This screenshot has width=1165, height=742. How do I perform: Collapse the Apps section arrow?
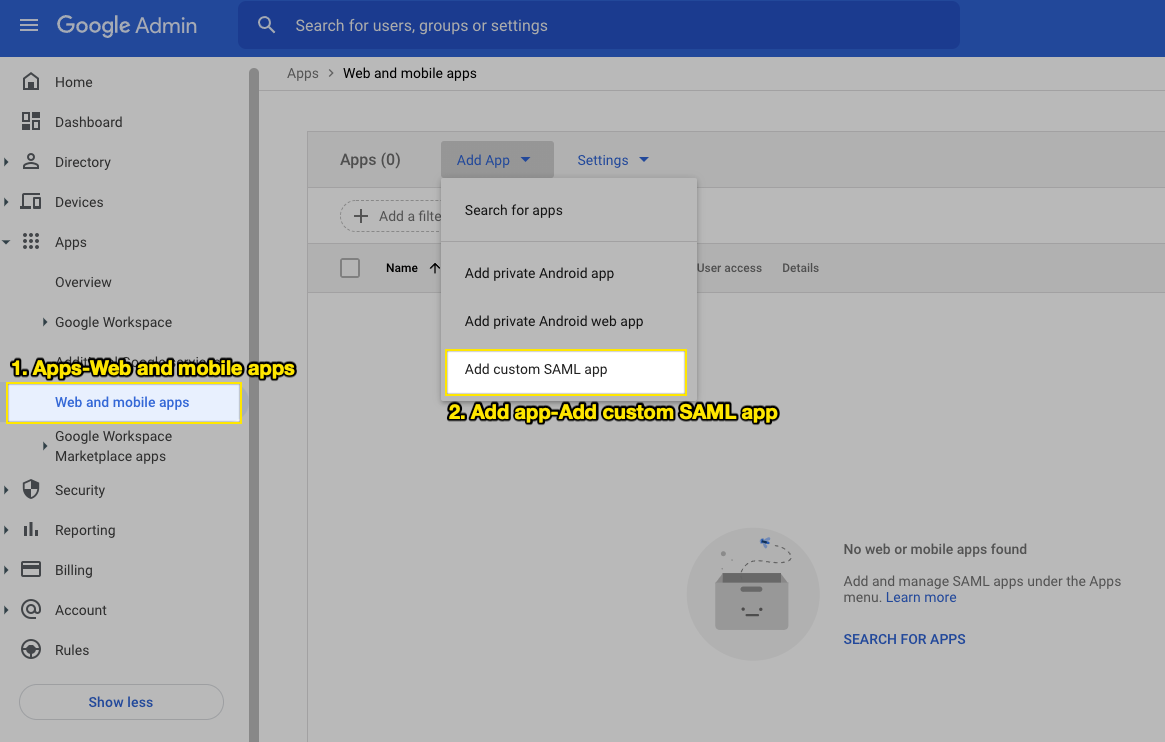point(6,242)
